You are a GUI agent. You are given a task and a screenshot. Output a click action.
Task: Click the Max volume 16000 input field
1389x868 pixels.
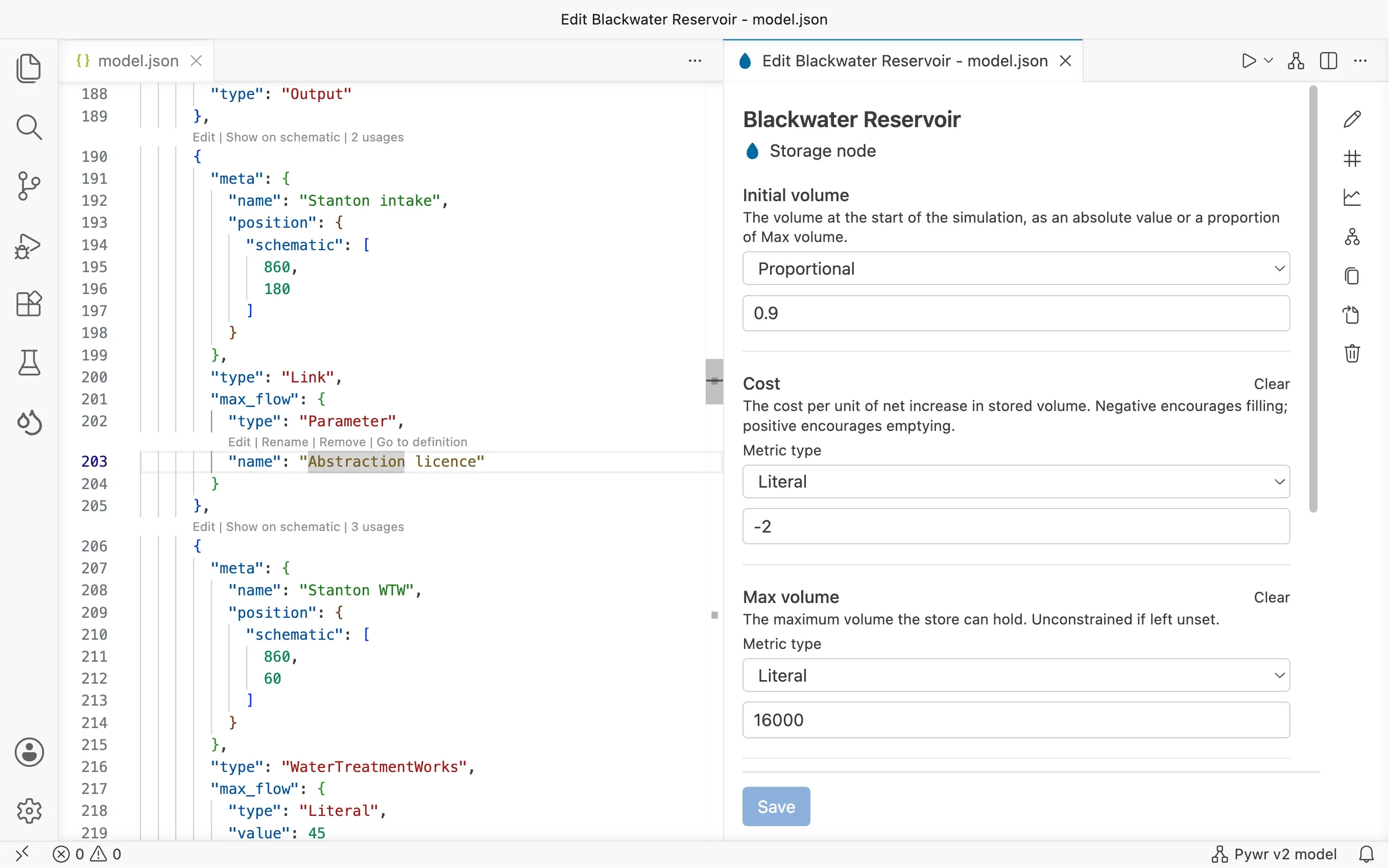coord(1016,720)
